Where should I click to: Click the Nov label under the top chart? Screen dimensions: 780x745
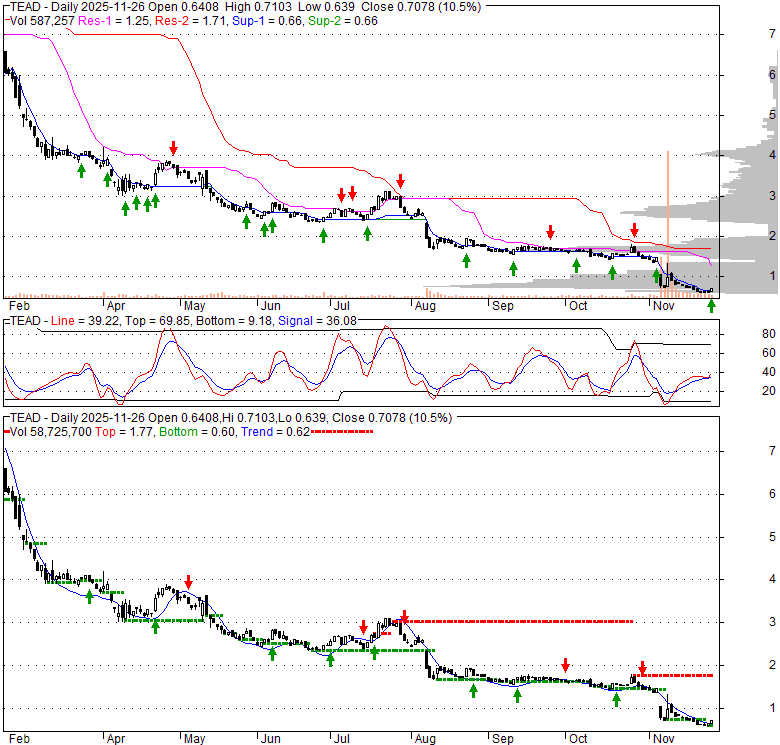[x=662, y=305]
